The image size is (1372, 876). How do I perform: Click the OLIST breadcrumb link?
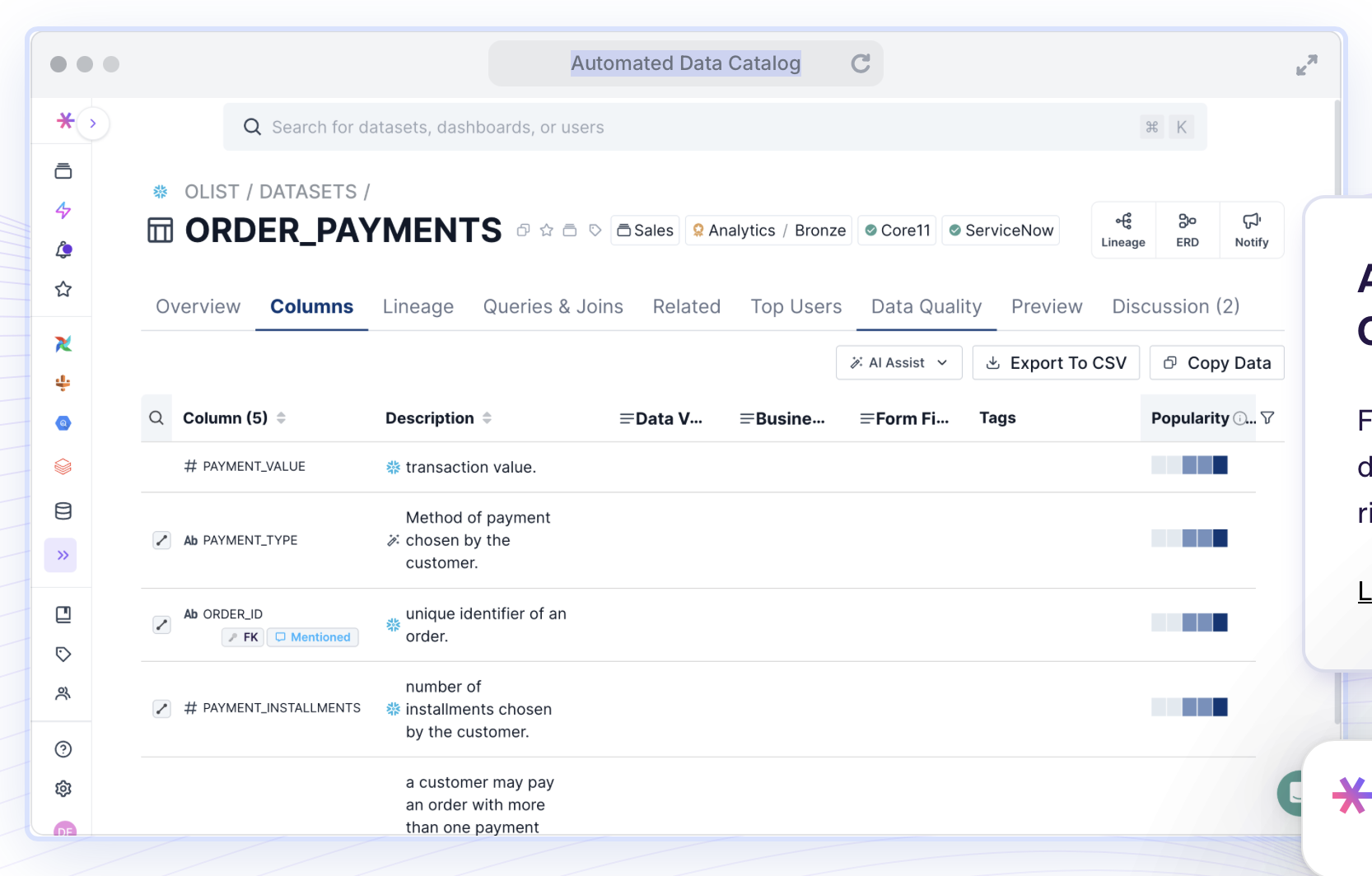click(212, 192)
